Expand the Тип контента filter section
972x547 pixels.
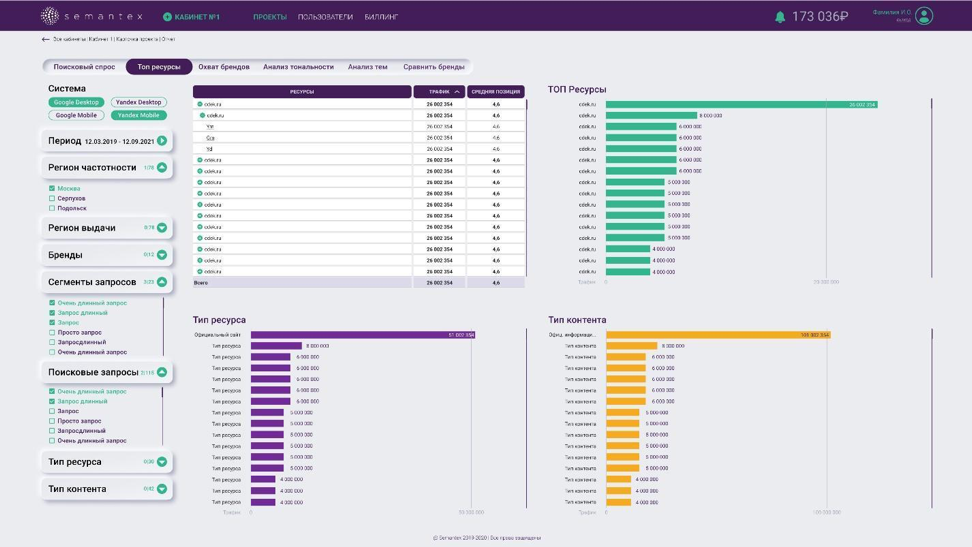pos(162,489)
